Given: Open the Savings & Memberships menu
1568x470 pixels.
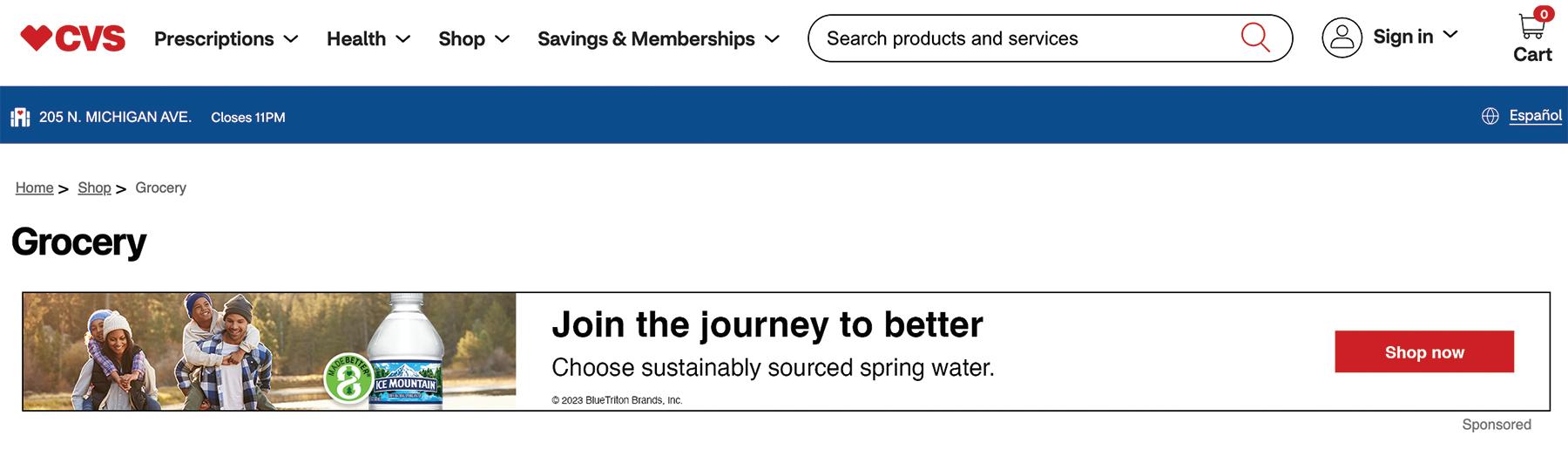Looking at the screenshot, I should (646, 39).
